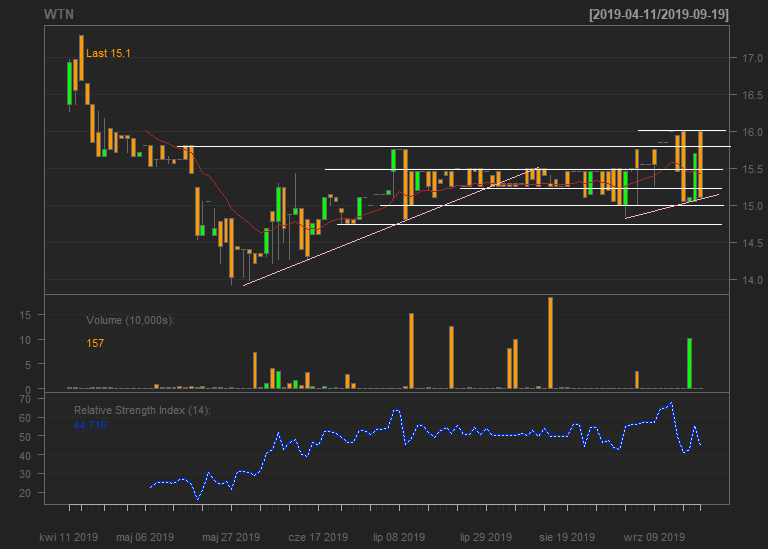Viewport: 768px width, 549px height.
Task: Click the first green candlestick at chart start
Action: (70, 83)
